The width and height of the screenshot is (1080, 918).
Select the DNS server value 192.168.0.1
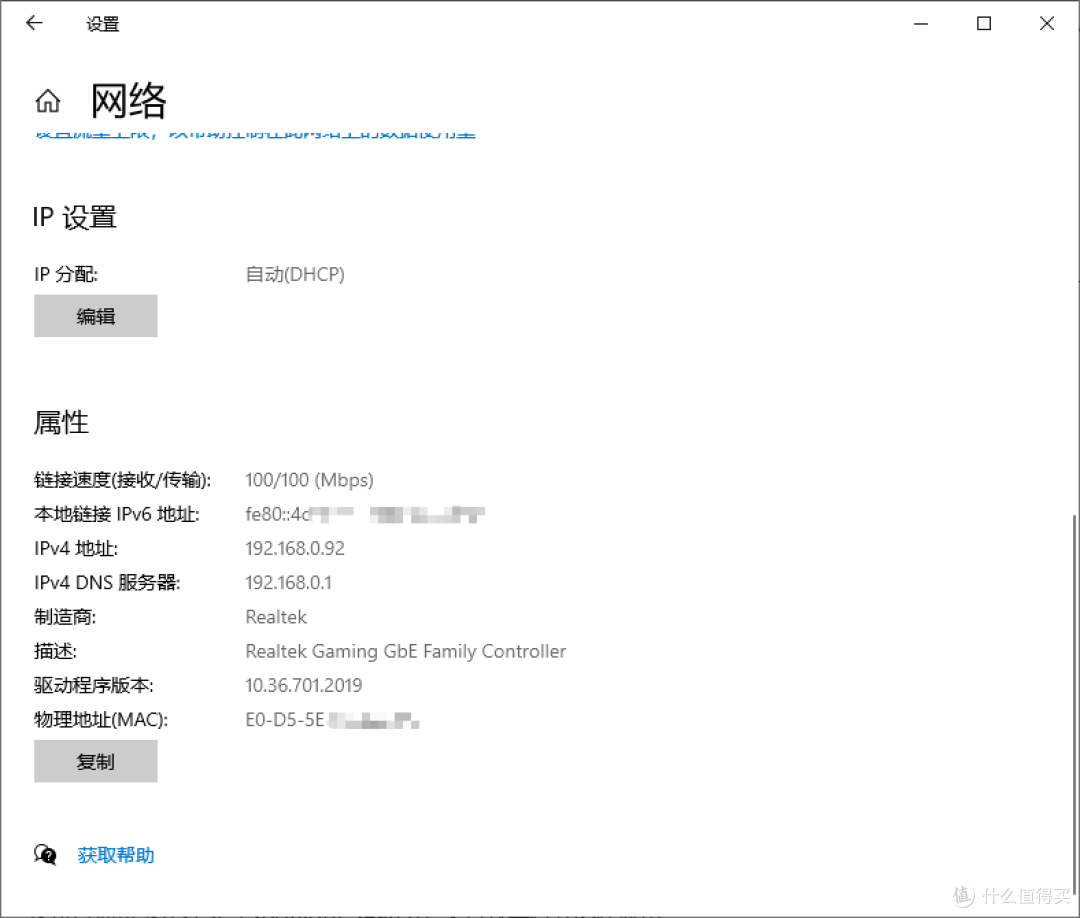pos(289,583)
